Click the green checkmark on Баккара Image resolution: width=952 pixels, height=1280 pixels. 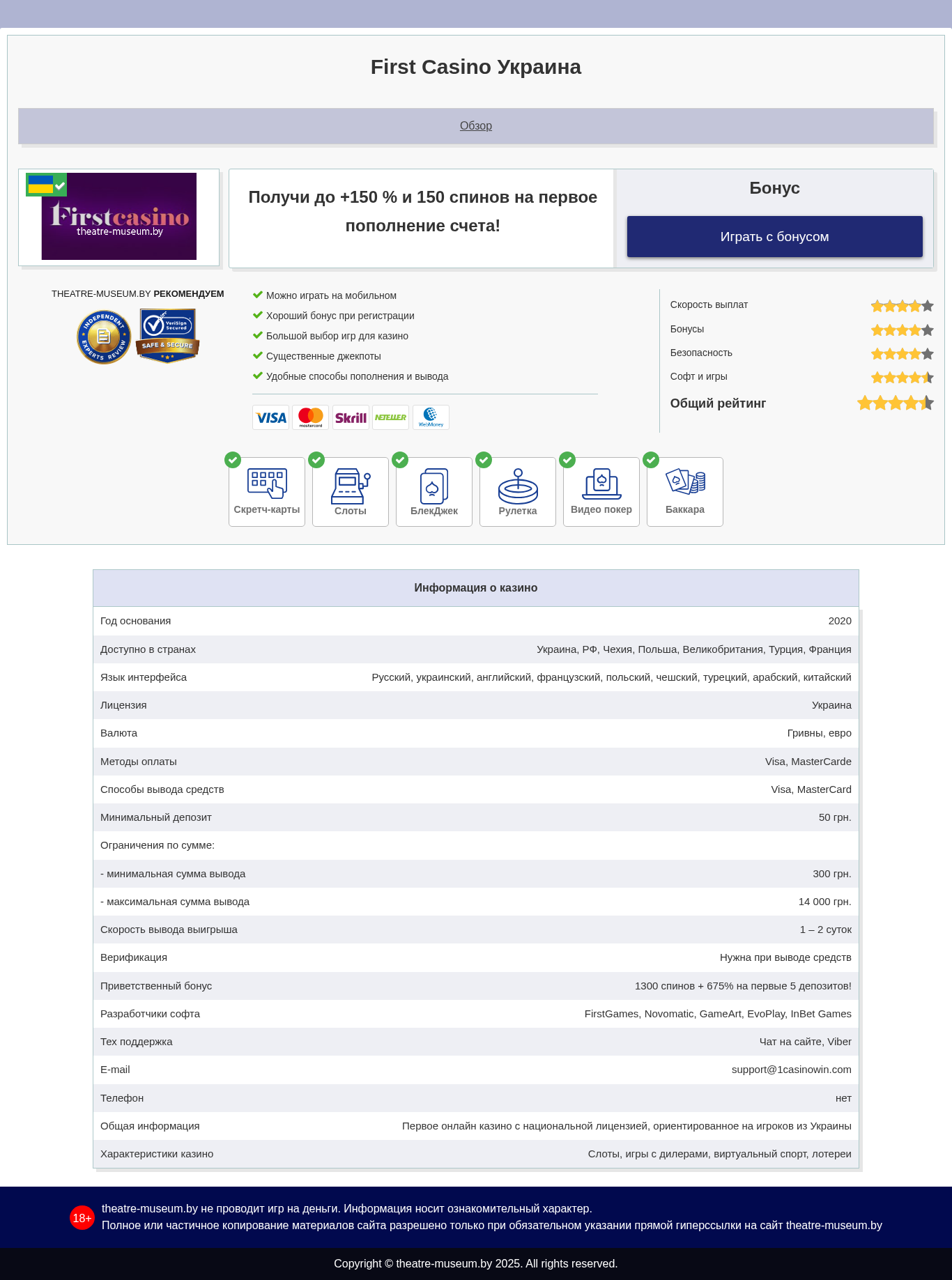click(651, 460)
